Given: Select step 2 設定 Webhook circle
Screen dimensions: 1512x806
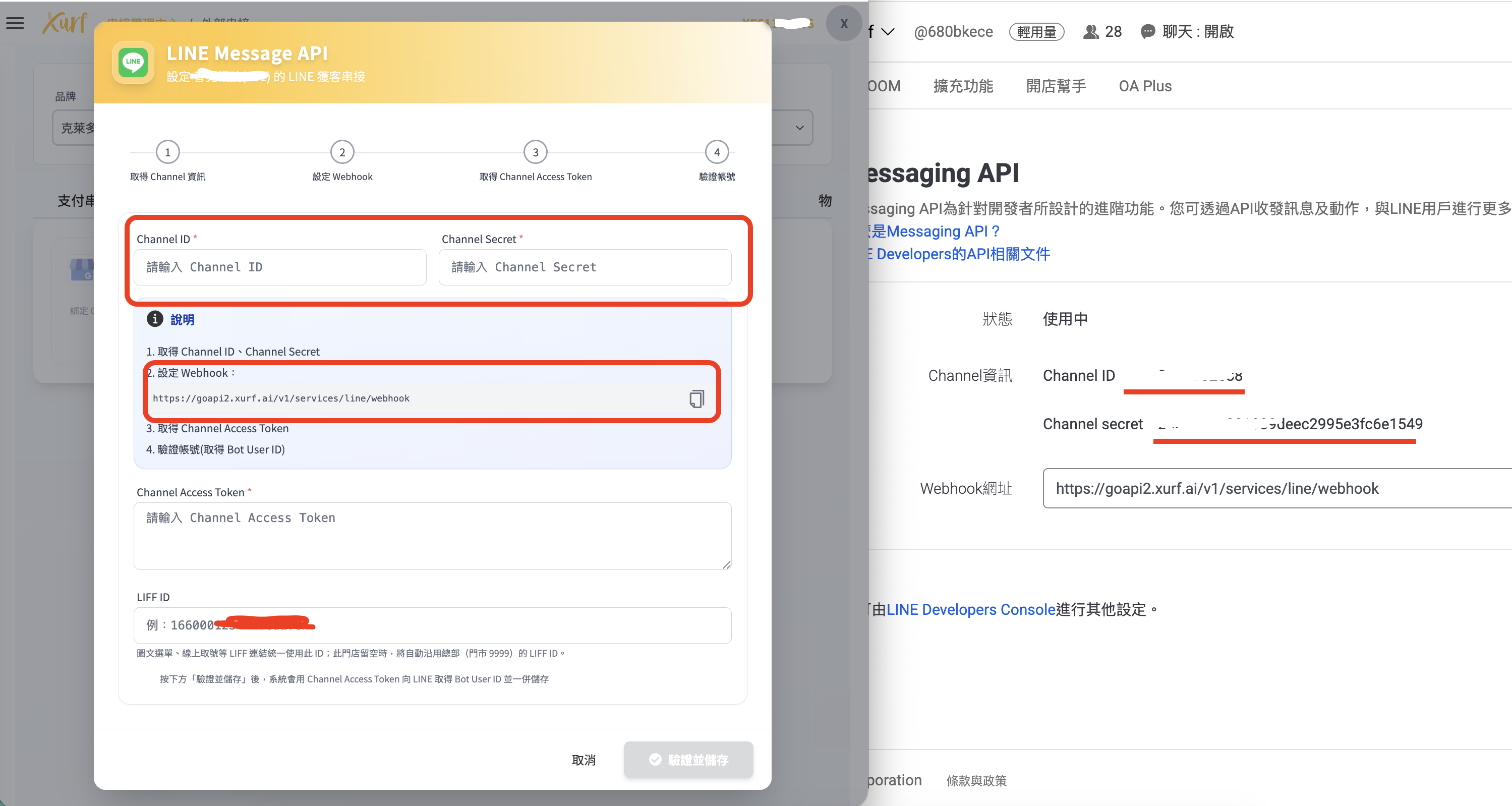Looking at the screenshot, I should (x=342, y=153).
